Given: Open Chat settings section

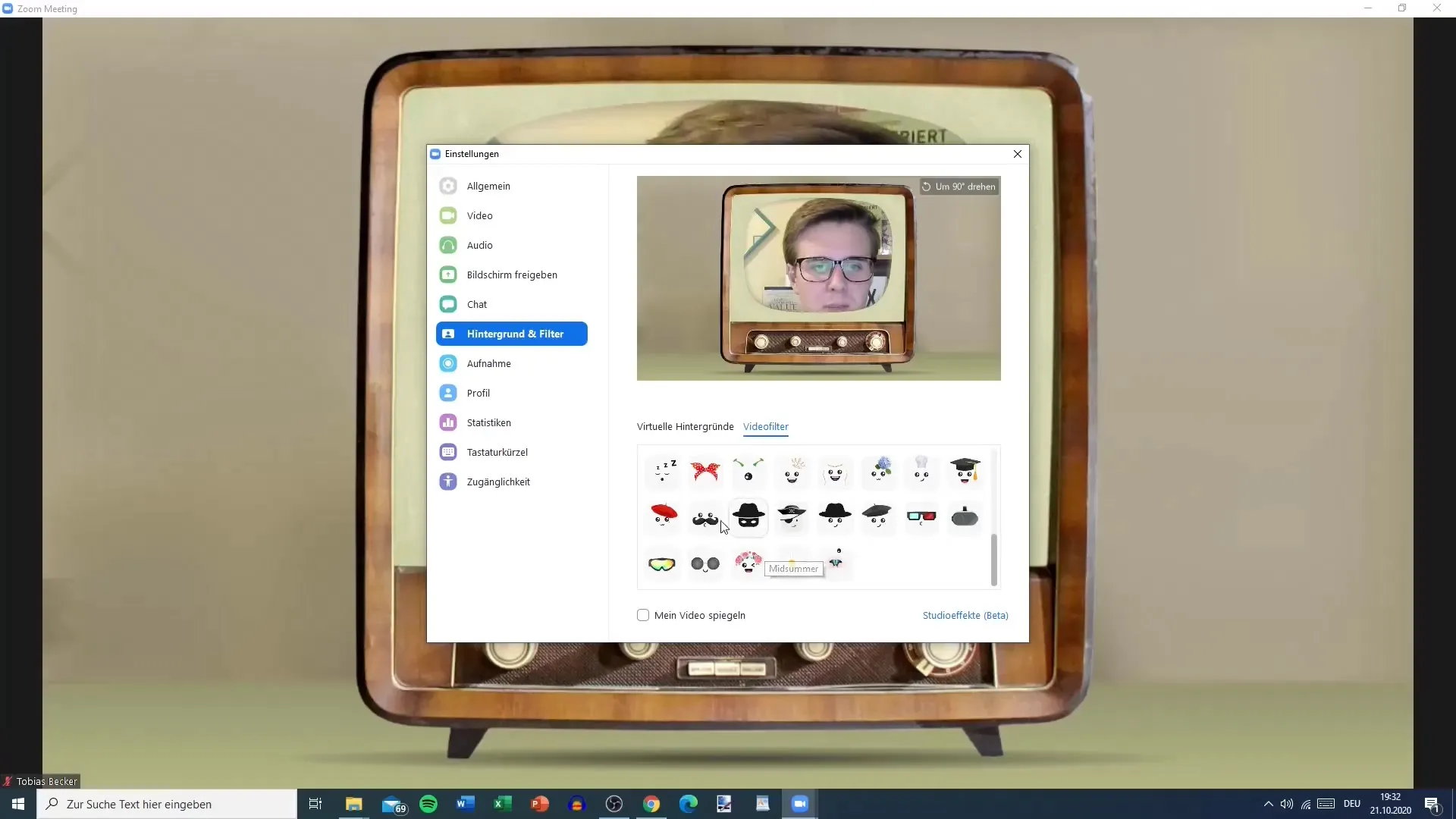Looking at the screenshot, I should point(512,304).
